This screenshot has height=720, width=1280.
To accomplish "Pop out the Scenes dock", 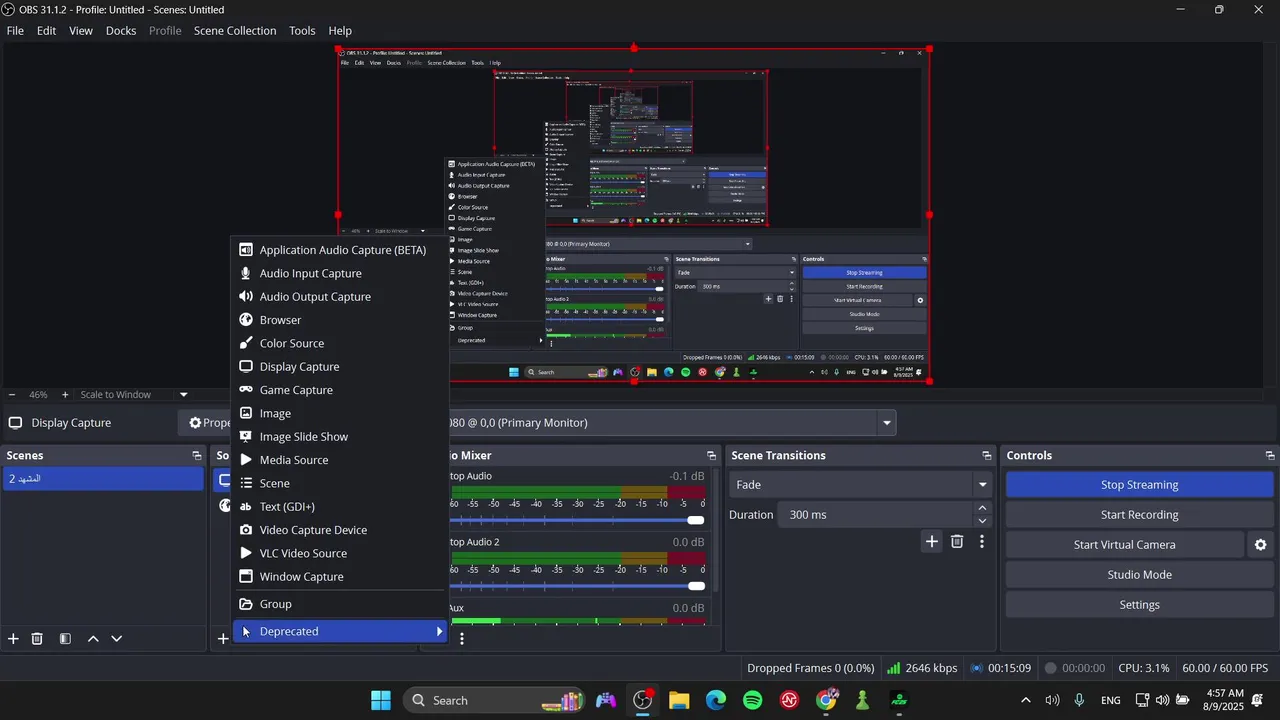I will [196, 456].
